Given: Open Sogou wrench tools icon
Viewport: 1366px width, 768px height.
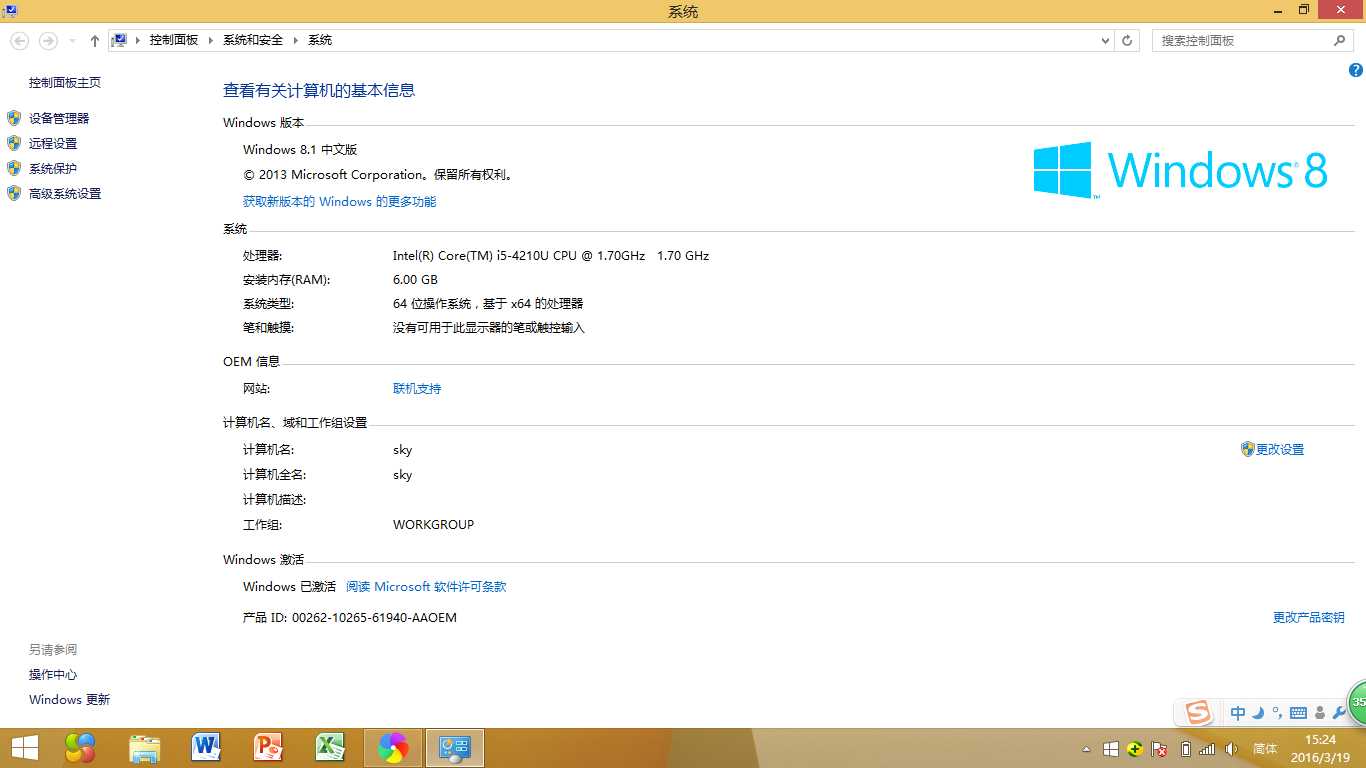Looking at the screenshot, I should tap(1340, 713).
